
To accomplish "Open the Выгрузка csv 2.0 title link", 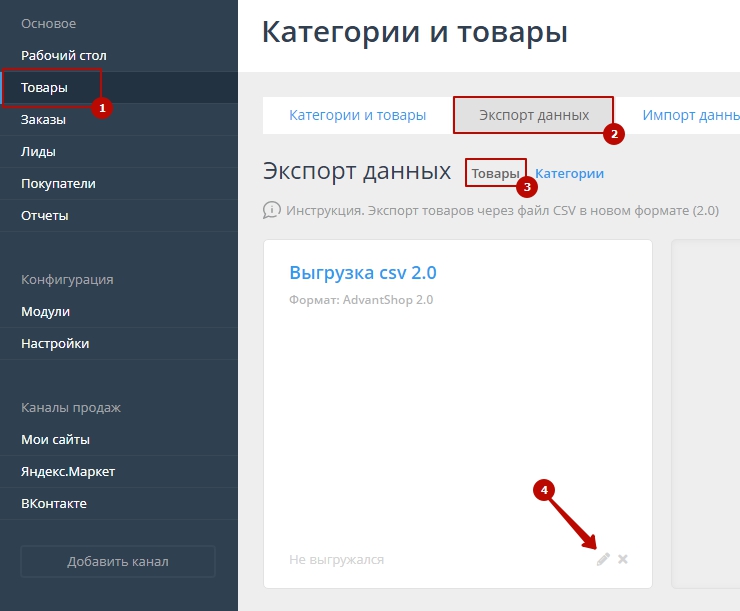I will pyautogui.click(x=362, y=273).
